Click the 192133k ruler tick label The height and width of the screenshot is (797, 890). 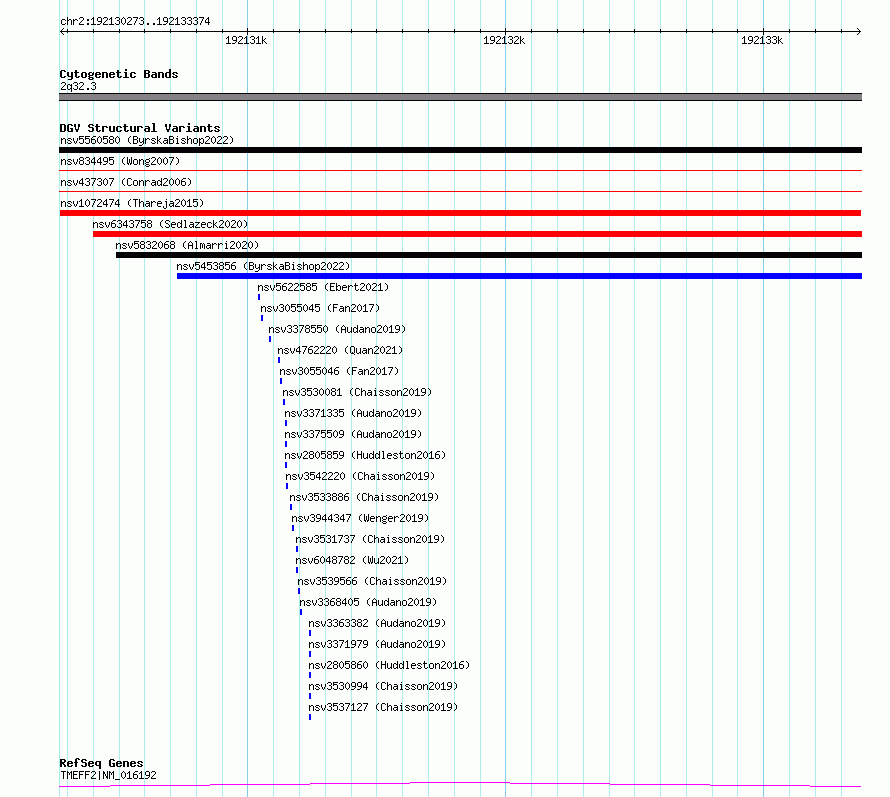[x=762, y=40]
